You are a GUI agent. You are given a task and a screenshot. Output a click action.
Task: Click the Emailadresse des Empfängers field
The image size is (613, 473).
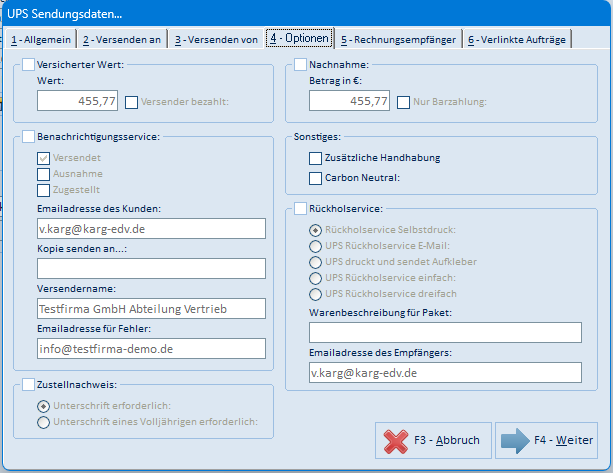coord(445,373)
